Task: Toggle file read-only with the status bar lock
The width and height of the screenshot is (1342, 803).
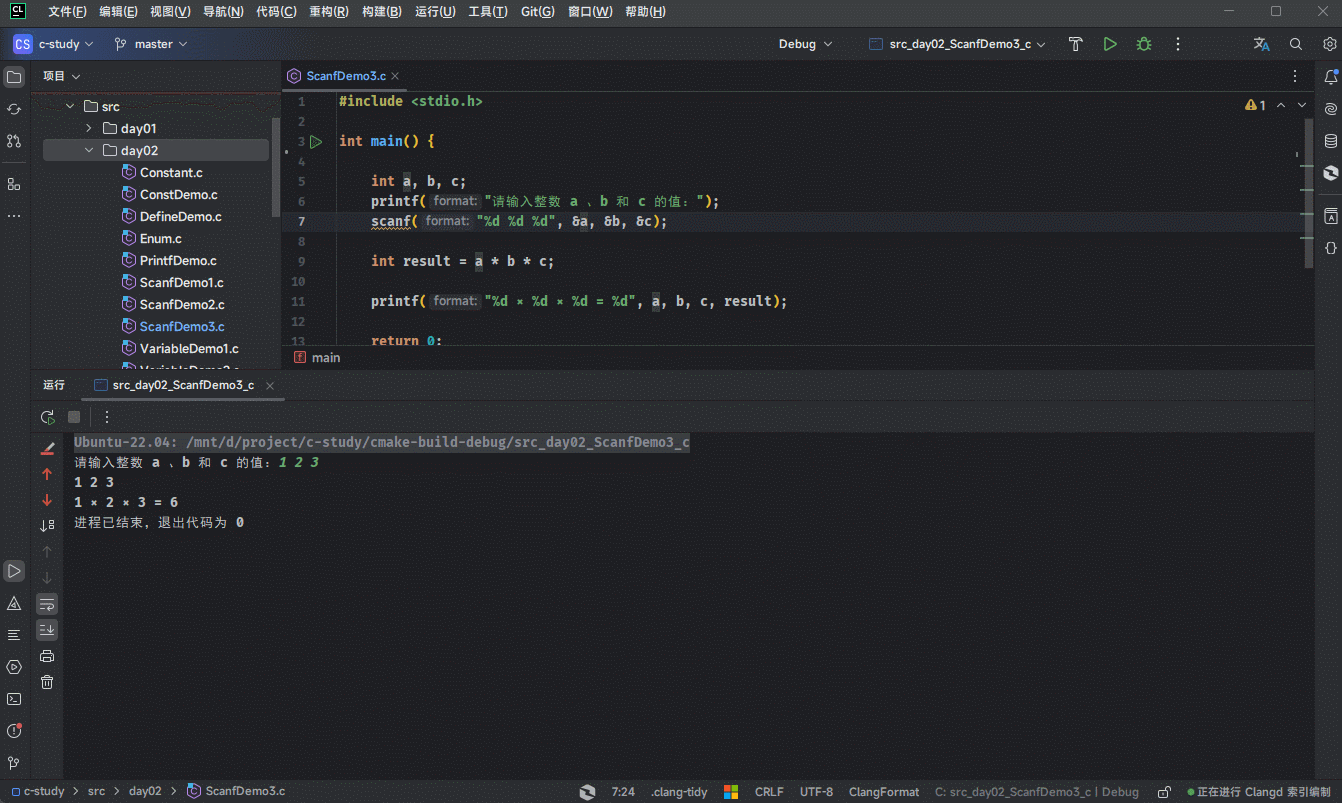Action: [1165, 791]
